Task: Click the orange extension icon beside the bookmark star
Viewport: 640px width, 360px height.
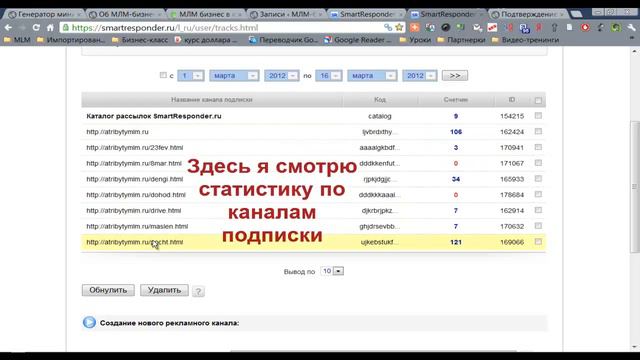Action: pyautogui.click(x=415, y=27)
